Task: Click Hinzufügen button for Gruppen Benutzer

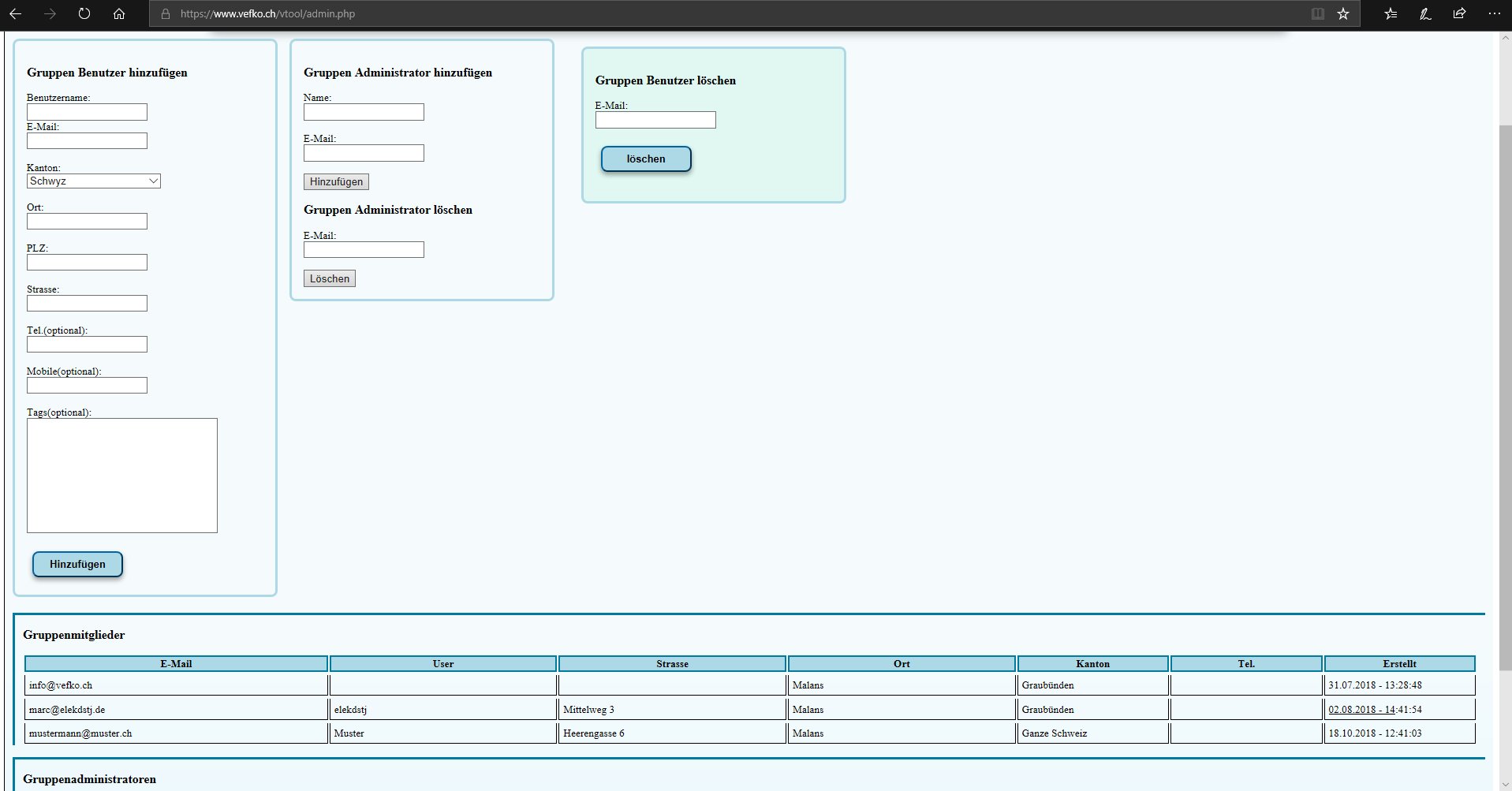Action: (77, 565)
